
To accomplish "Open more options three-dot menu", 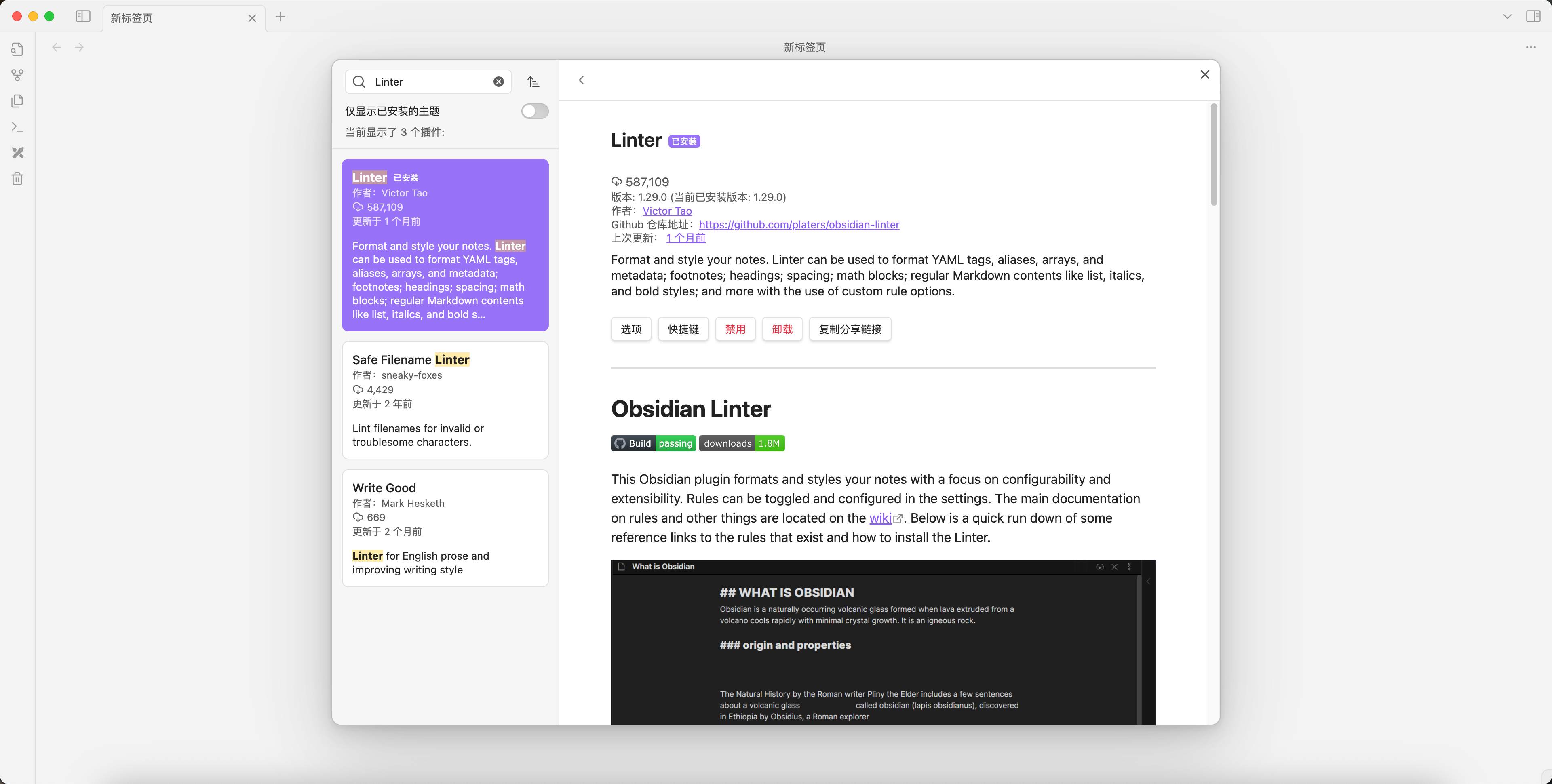I will tap(1530, 47).
